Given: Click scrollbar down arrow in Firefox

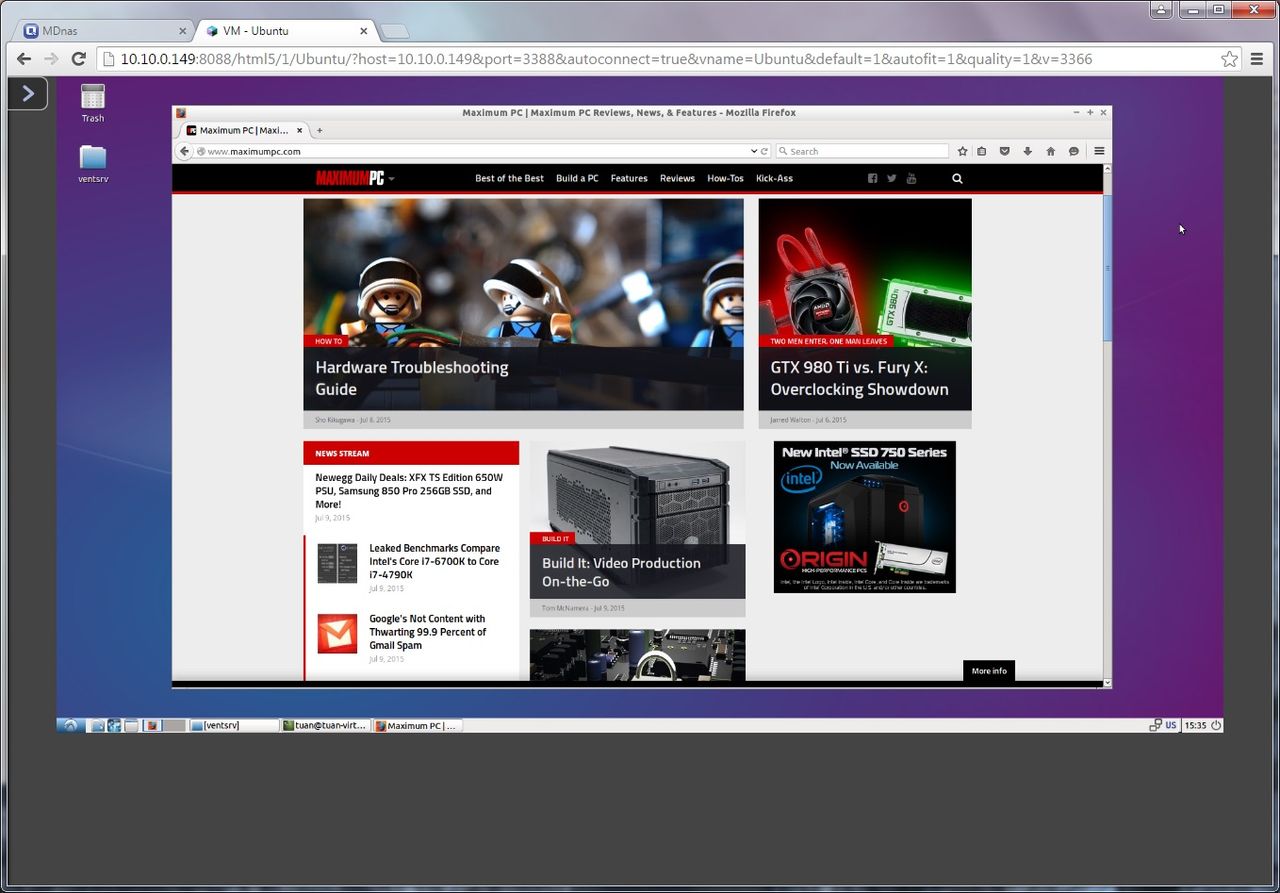Looking at the screenshot, I should click(1107, 682).
